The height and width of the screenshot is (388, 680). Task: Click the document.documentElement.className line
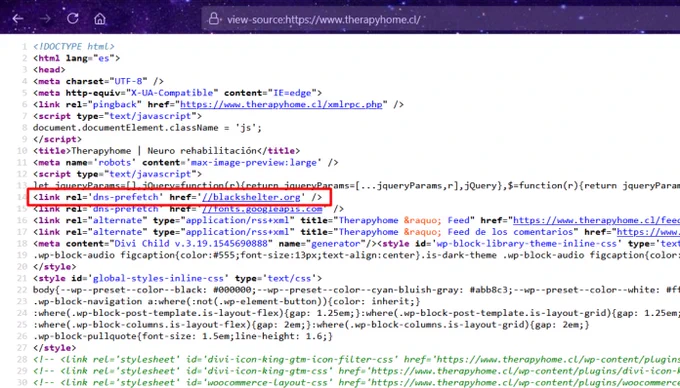coord(147,128)
